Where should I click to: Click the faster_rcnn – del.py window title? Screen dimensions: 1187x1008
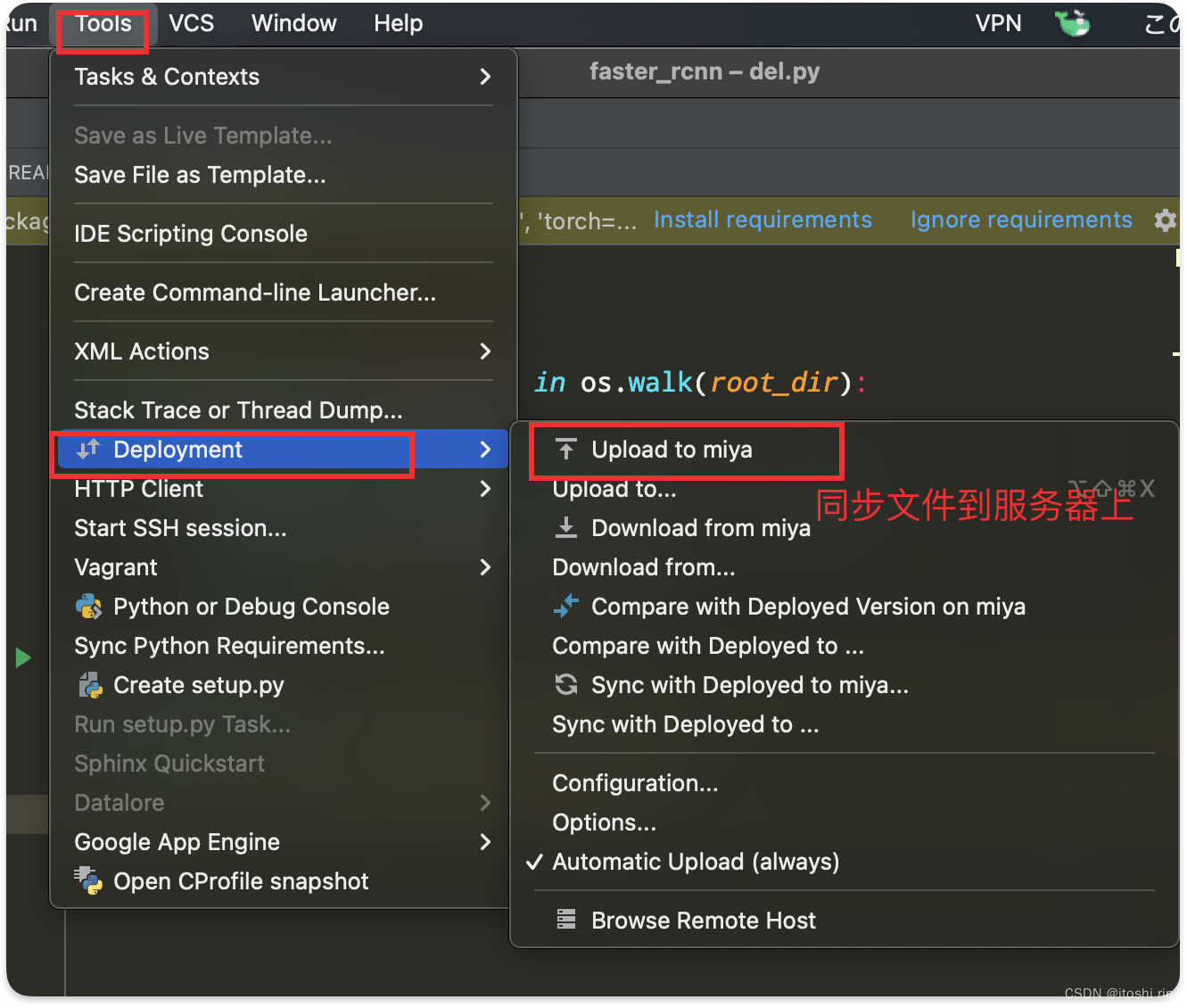coord(705,71)
